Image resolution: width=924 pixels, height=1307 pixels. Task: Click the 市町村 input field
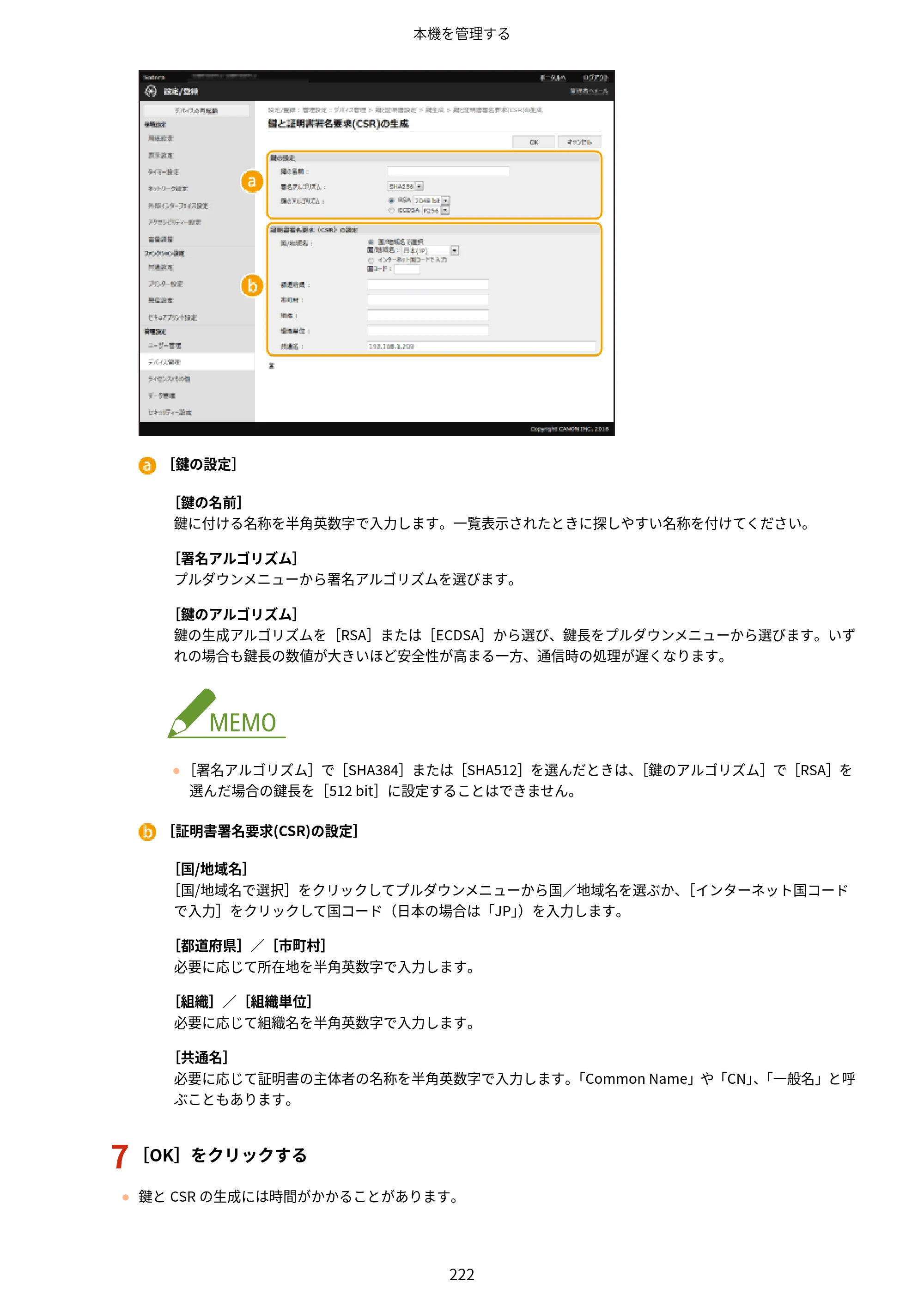pos(427,300)
